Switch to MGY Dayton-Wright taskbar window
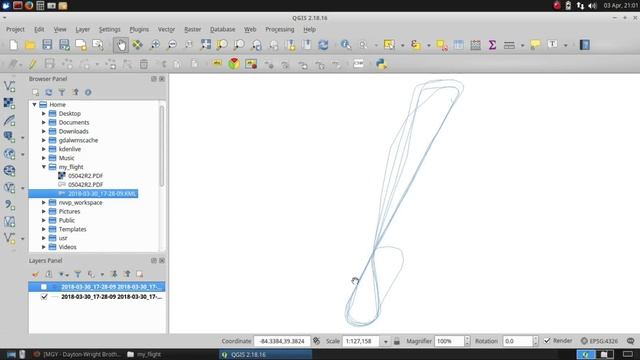The image size is (640, 360). coord(78,354)
